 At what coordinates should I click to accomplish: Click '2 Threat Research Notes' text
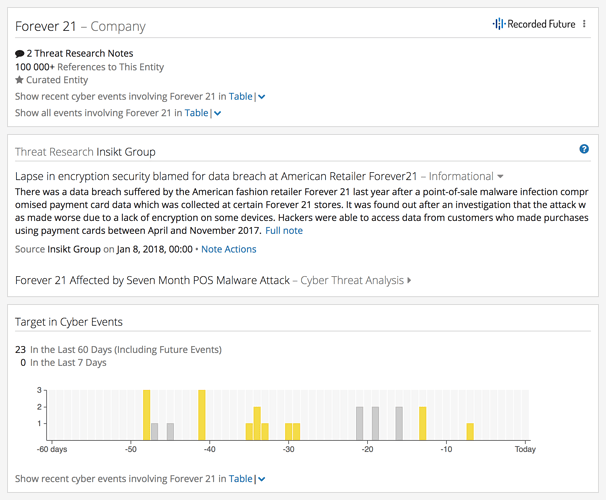click(x=80, y=53)
